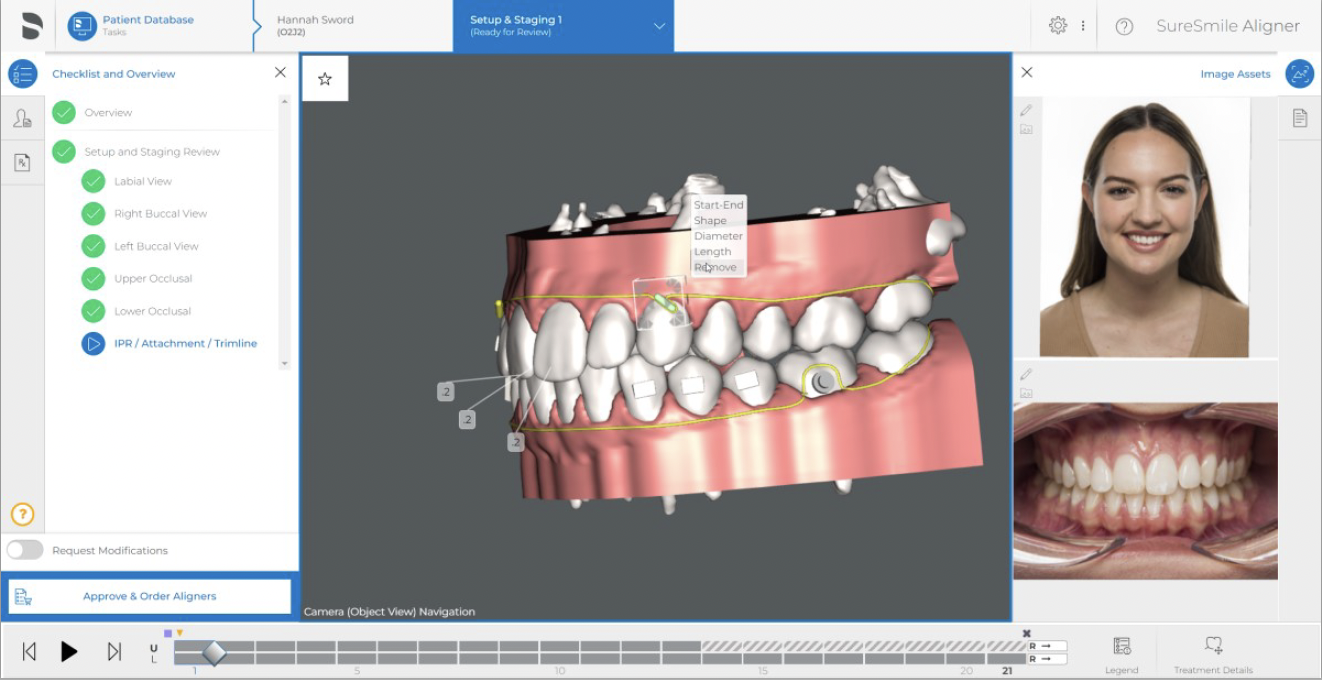Open the Checklist and Overview panel icon
The image size is (1322, 680).
22,74
